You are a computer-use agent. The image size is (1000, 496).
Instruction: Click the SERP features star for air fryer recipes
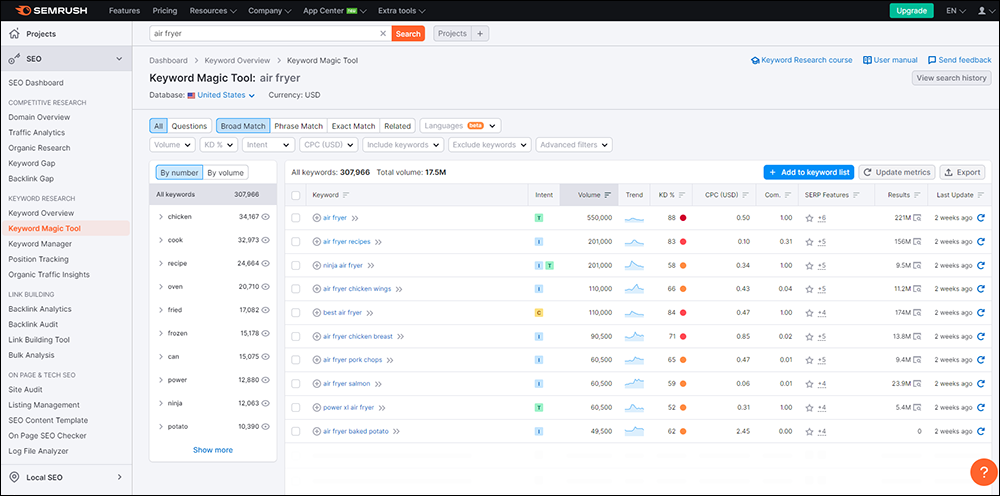tap(809, 242)
